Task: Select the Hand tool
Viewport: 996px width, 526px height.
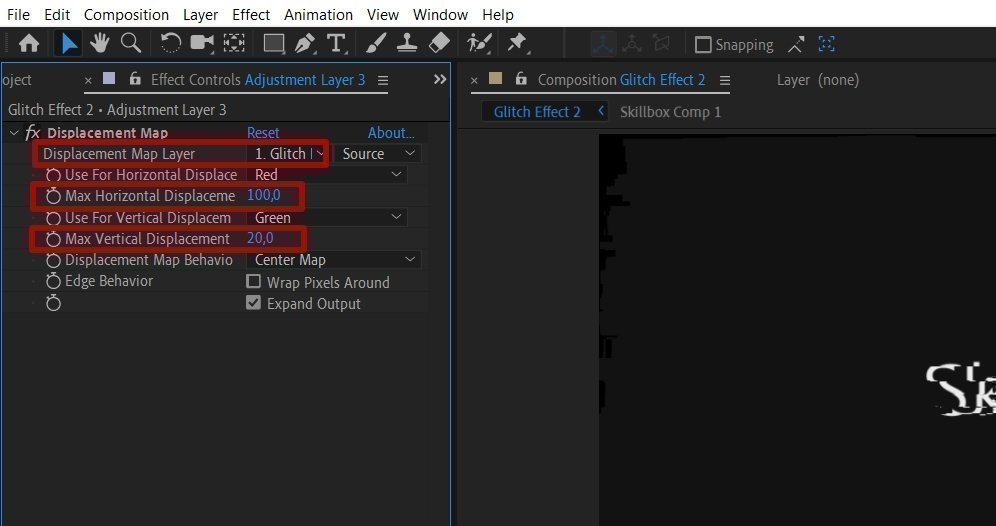Action: [99, 43]
